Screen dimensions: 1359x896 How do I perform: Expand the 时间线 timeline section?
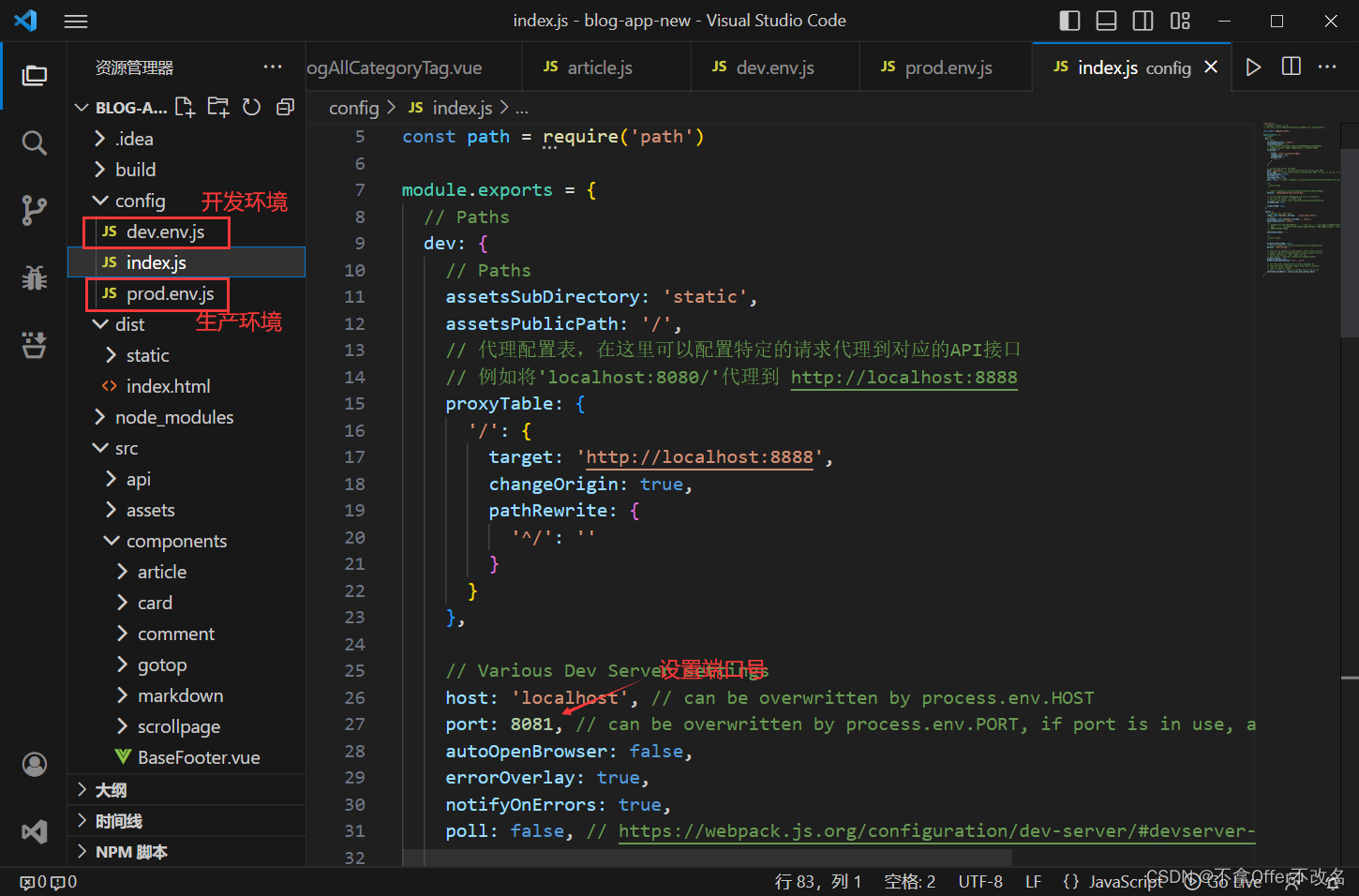[187, 821]
